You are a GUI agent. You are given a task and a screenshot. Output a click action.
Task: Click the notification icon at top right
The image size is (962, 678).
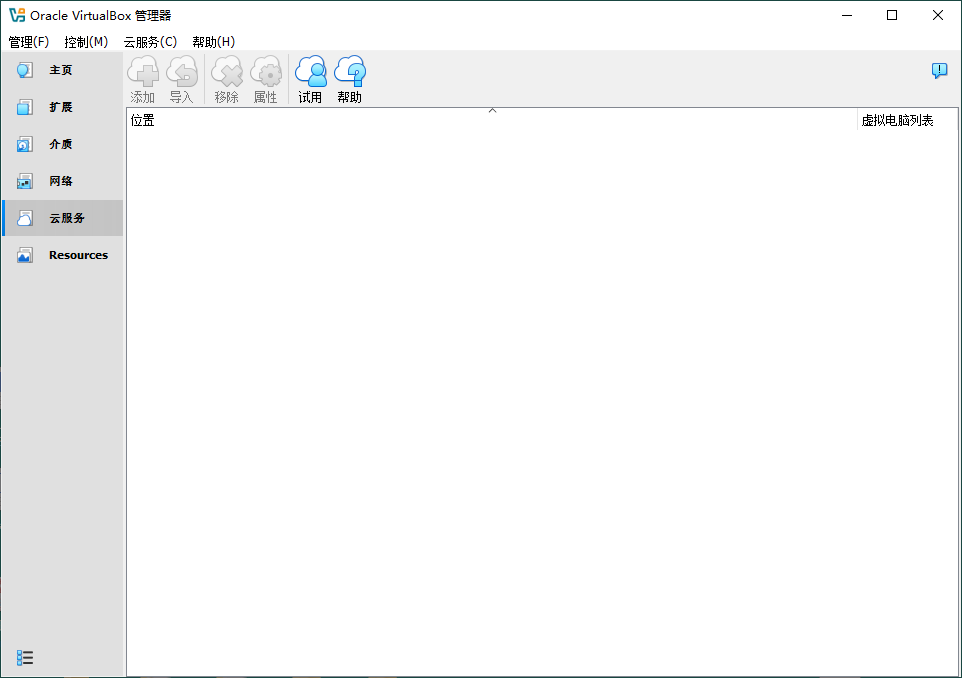click(939, 70)
